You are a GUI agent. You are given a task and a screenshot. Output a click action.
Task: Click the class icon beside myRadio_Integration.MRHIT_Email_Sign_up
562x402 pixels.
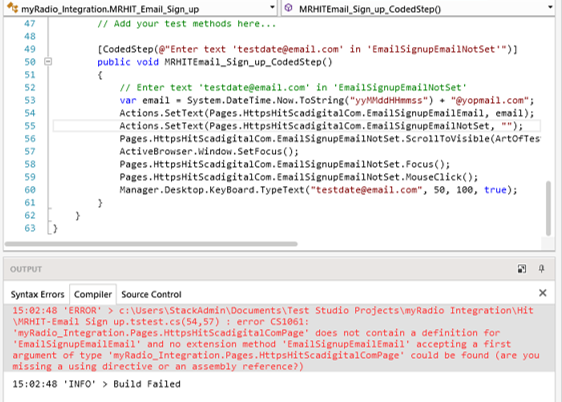click(x=13, y=8)
